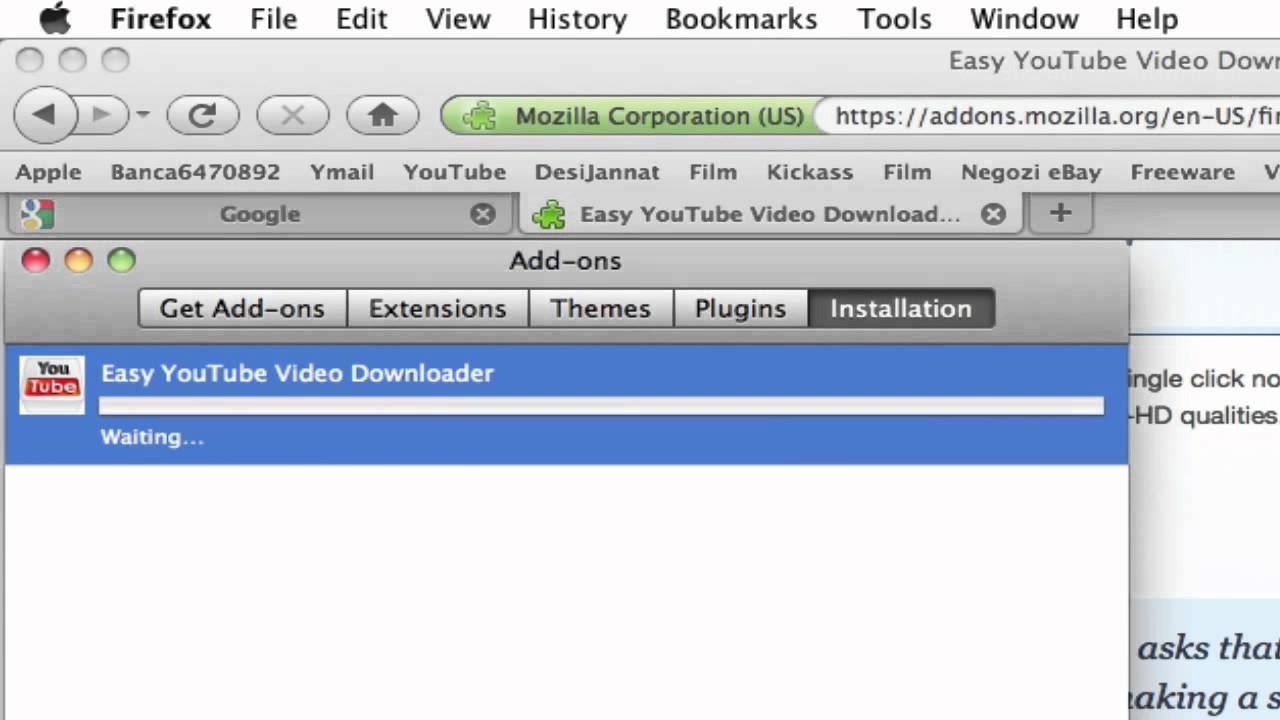Open the DesiJannat bookmark

(597, 172)
